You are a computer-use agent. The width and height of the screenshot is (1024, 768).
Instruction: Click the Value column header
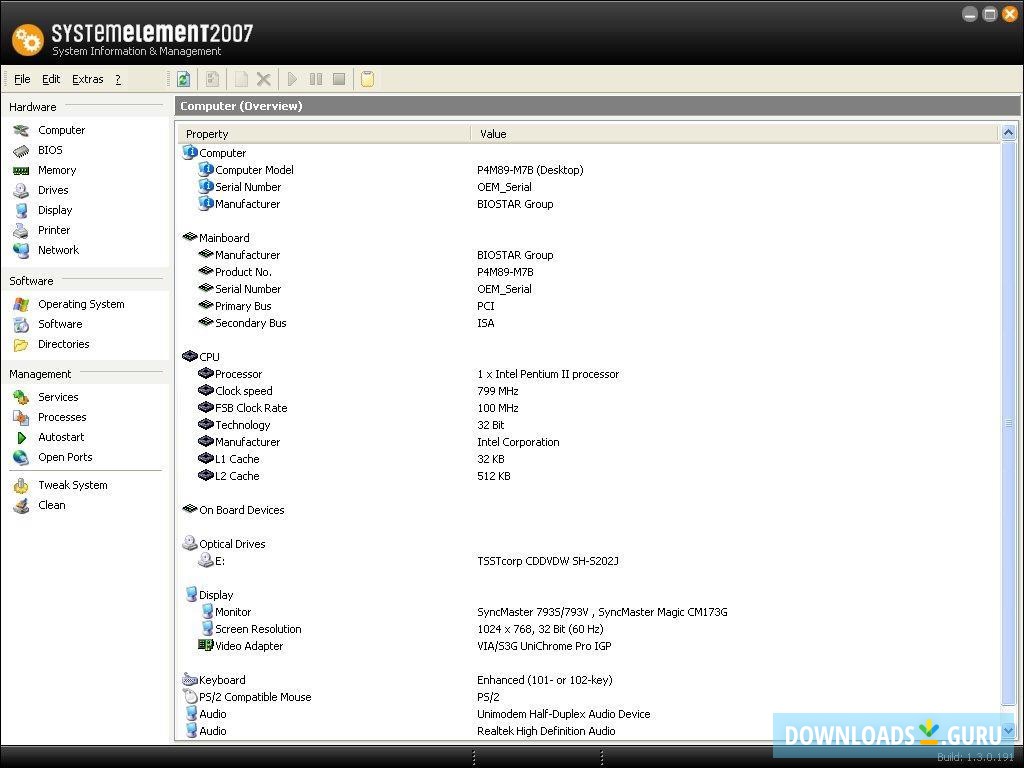[x=735, y=134]
